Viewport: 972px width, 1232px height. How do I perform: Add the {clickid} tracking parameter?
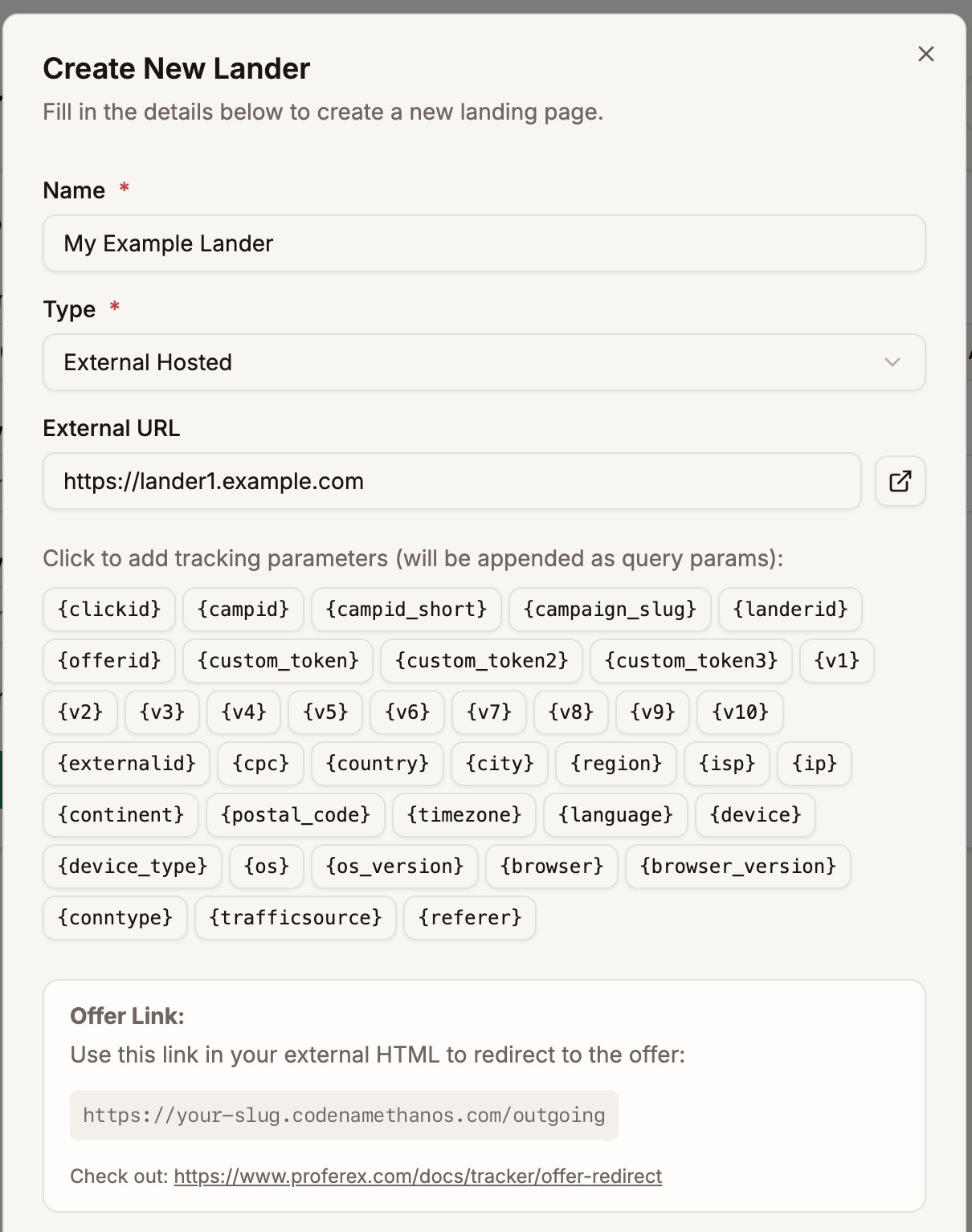click(x=109, y=609)
